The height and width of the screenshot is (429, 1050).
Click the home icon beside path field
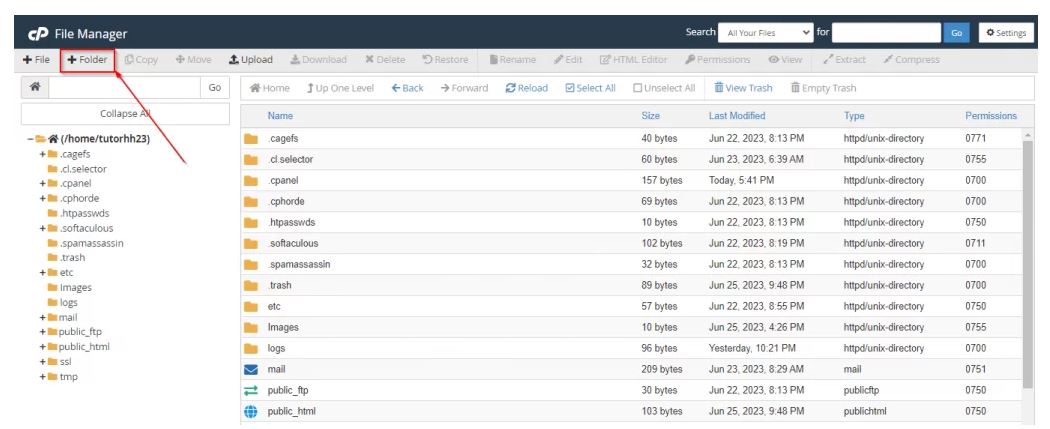34,88
